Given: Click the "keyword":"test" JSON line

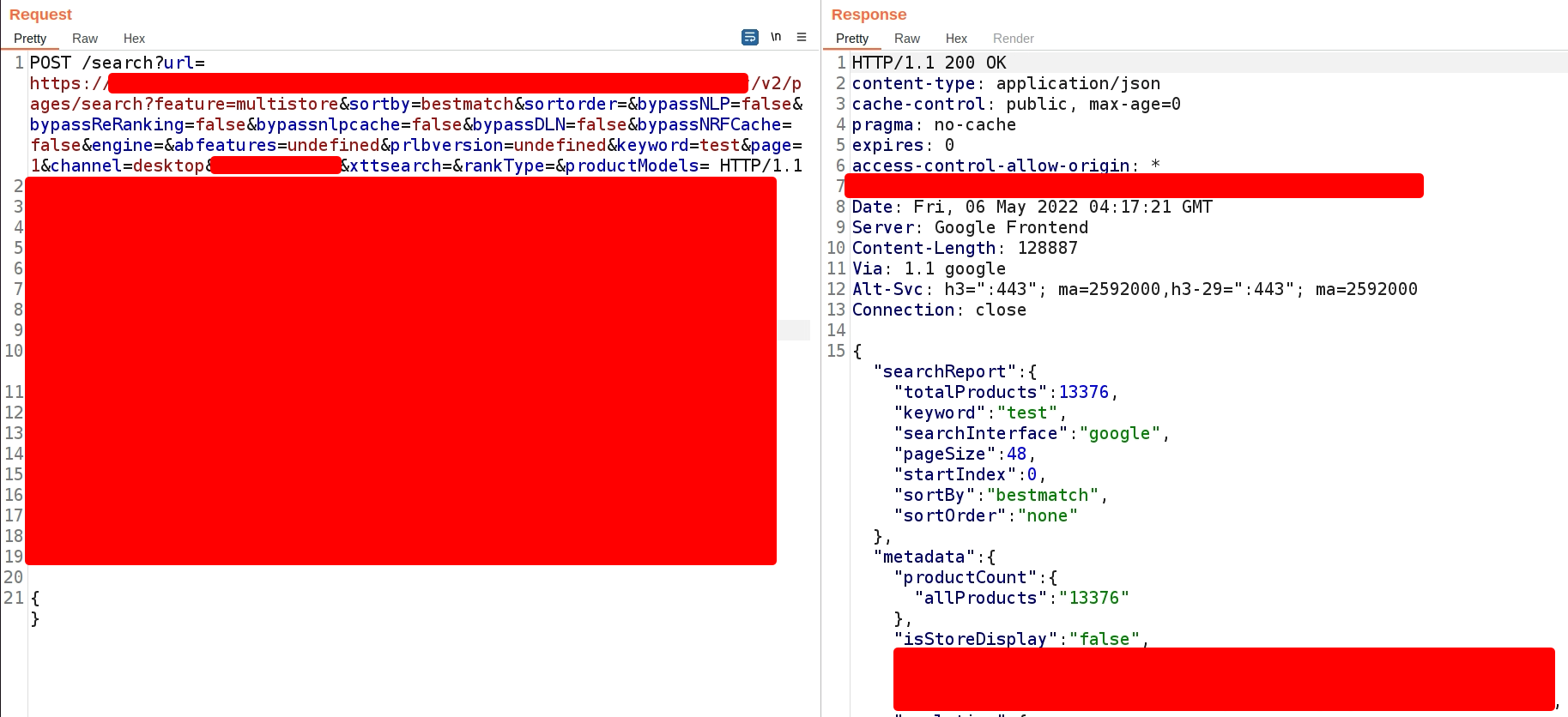Looking at the screenshot, I should (x=981, y=413).
